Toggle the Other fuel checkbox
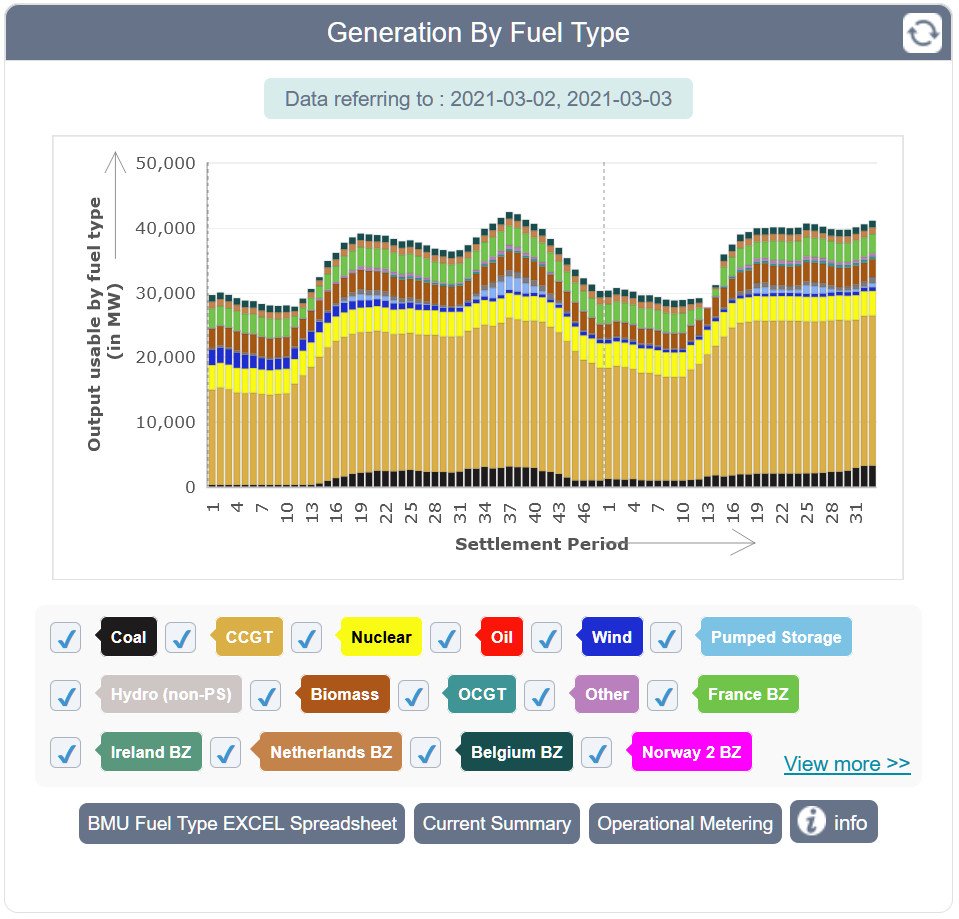 click(539, 695)
